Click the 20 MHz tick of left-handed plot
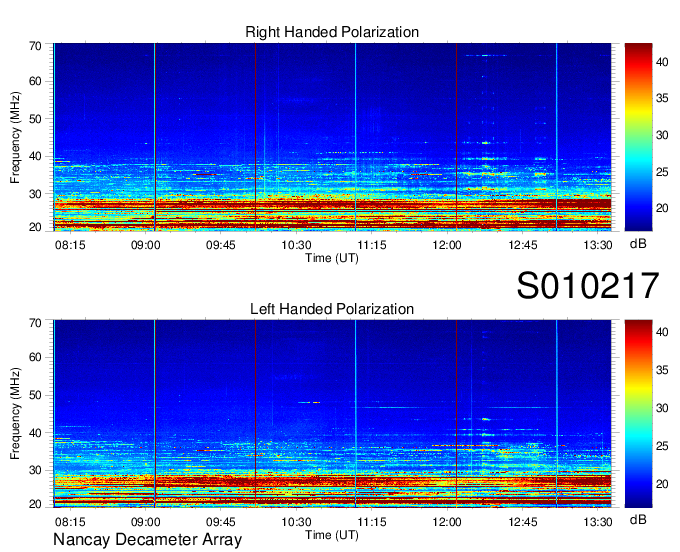 (35, 504)
